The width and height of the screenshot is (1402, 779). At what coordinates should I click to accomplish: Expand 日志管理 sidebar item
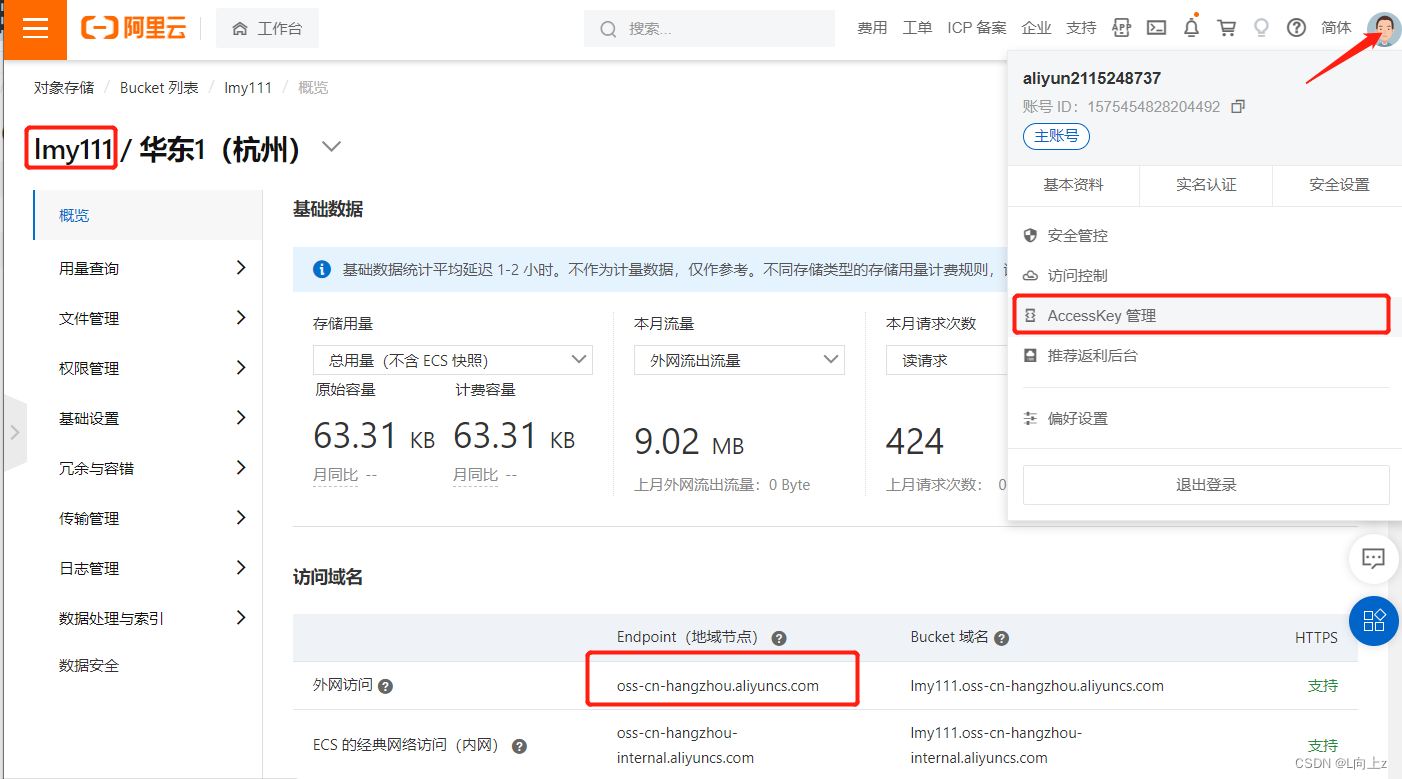[147, 568]
